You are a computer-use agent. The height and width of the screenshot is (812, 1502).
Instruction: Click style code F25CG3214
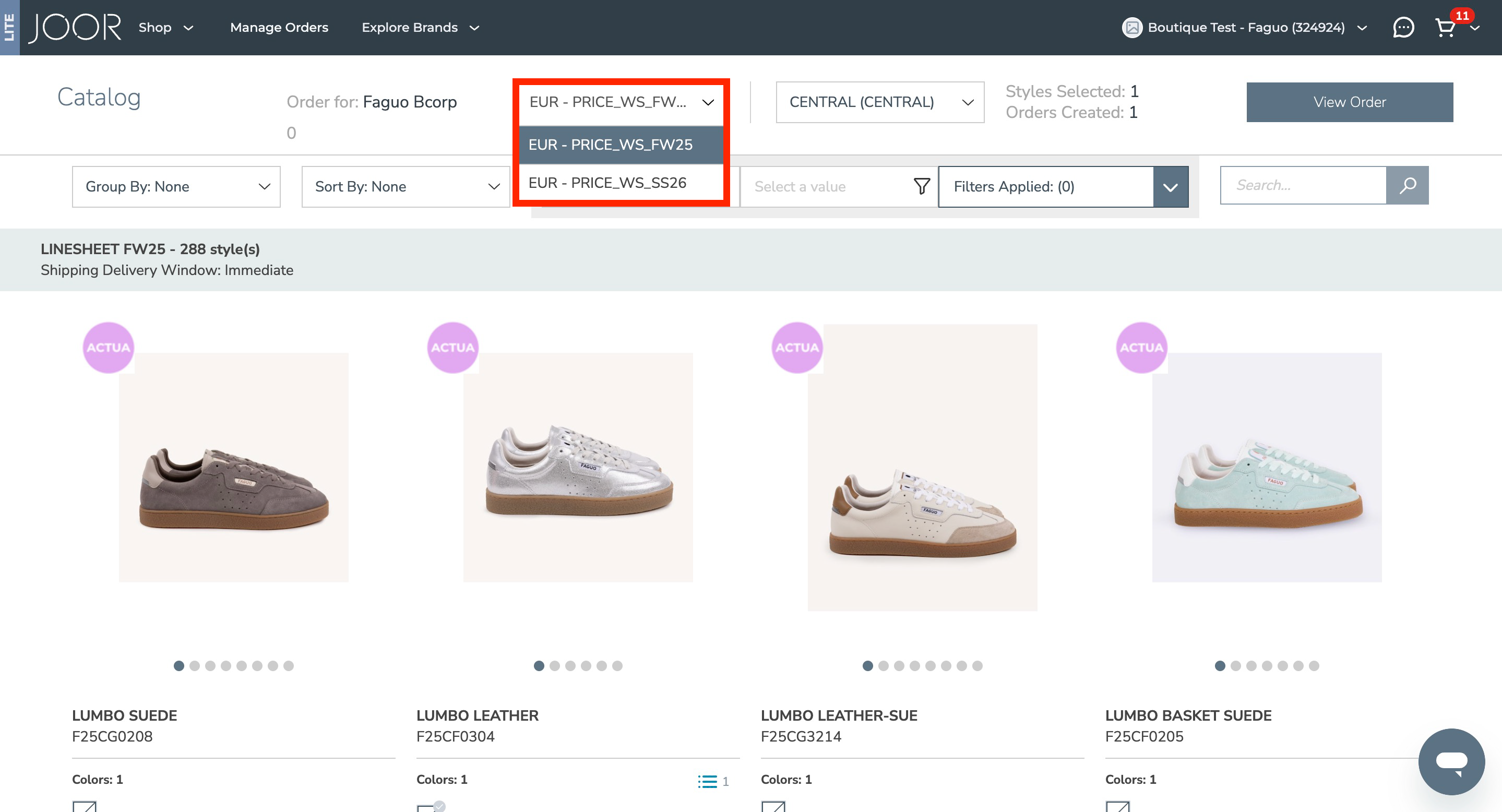point(801,736)
